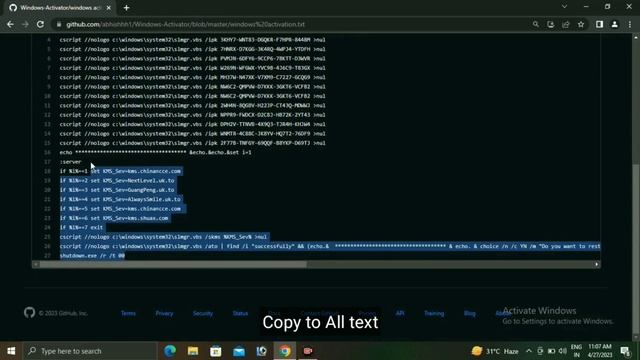The height and width of the screenshot is (360, 640).
Task: Open the notification center icon
Action: (625, 351)
